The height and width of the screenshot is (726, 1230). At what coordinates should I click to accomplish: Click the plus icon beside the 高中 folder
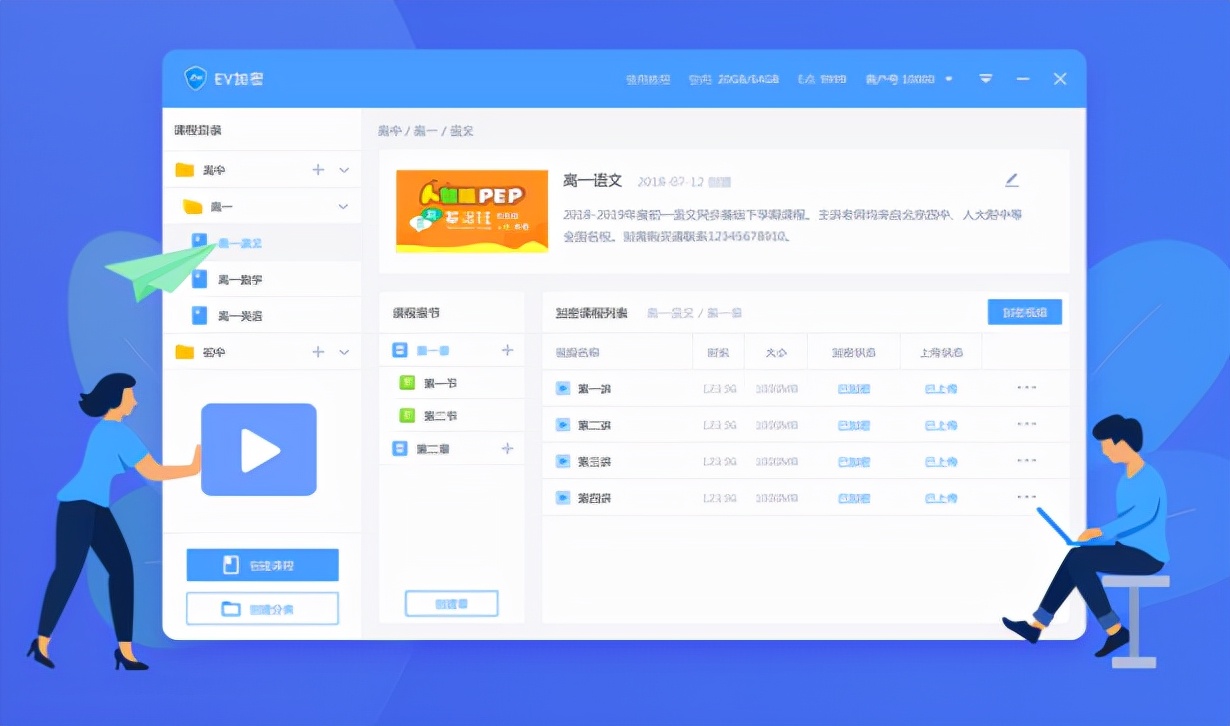point(318,168)
